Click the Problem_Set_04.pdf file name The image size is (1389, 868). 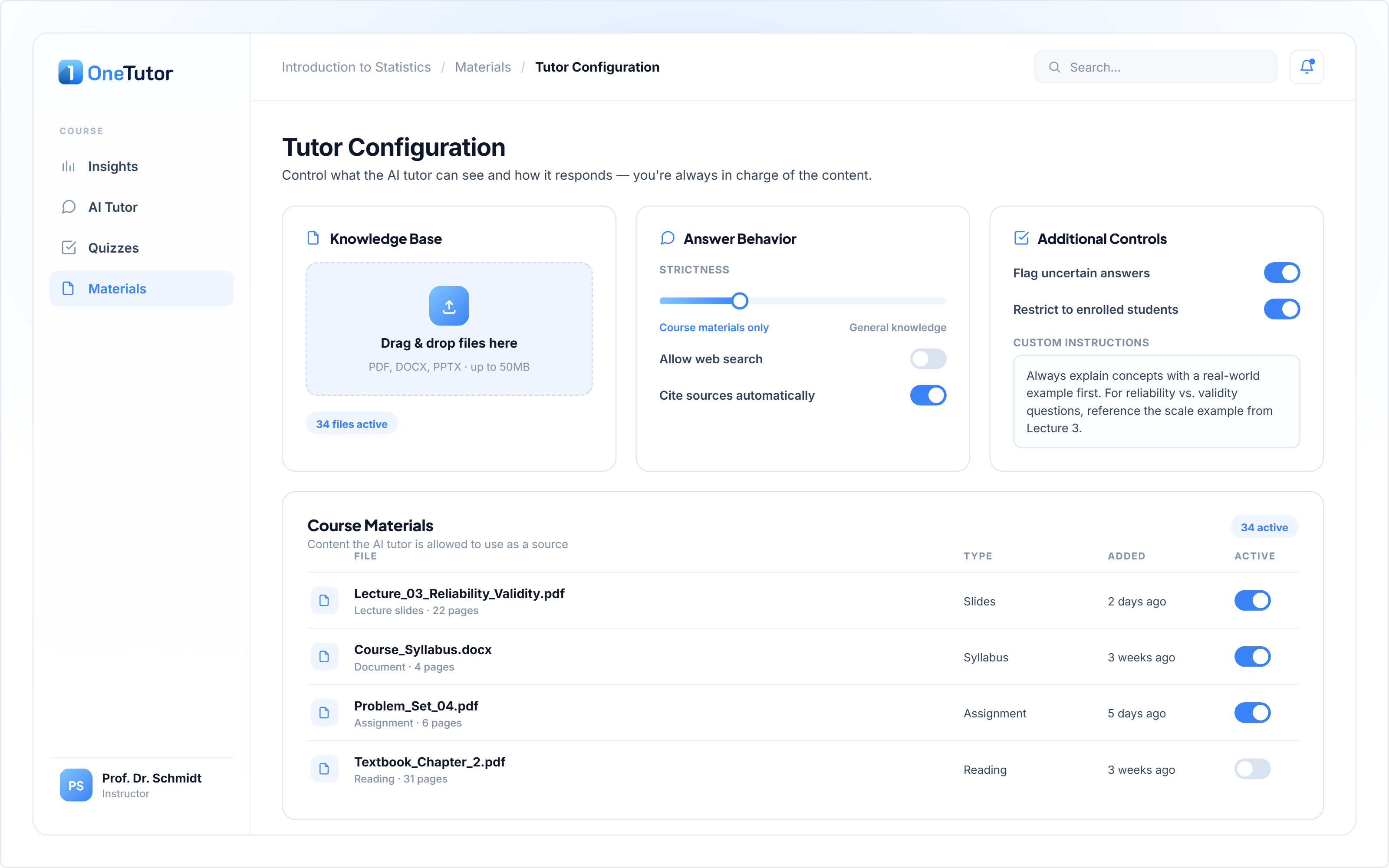(415, 706)
